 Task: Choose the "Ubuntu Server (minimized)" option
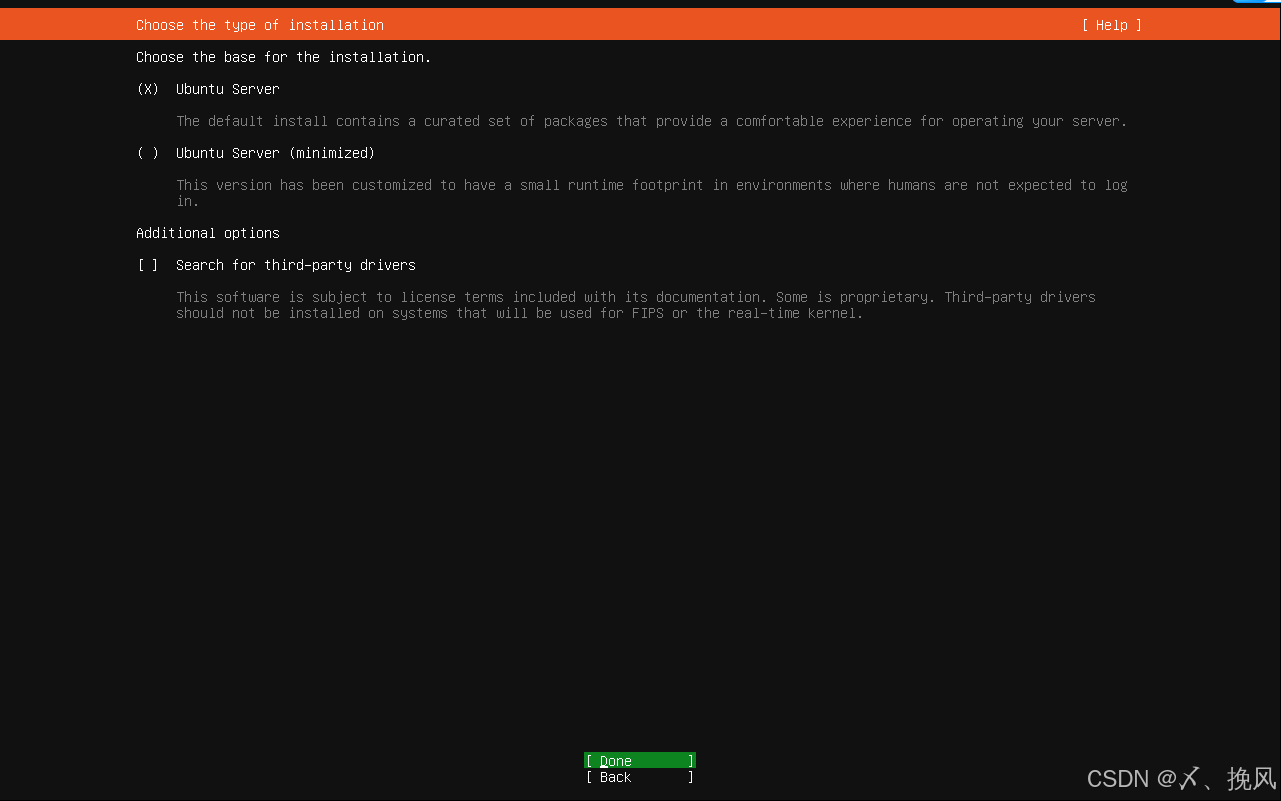pos(146,153)
